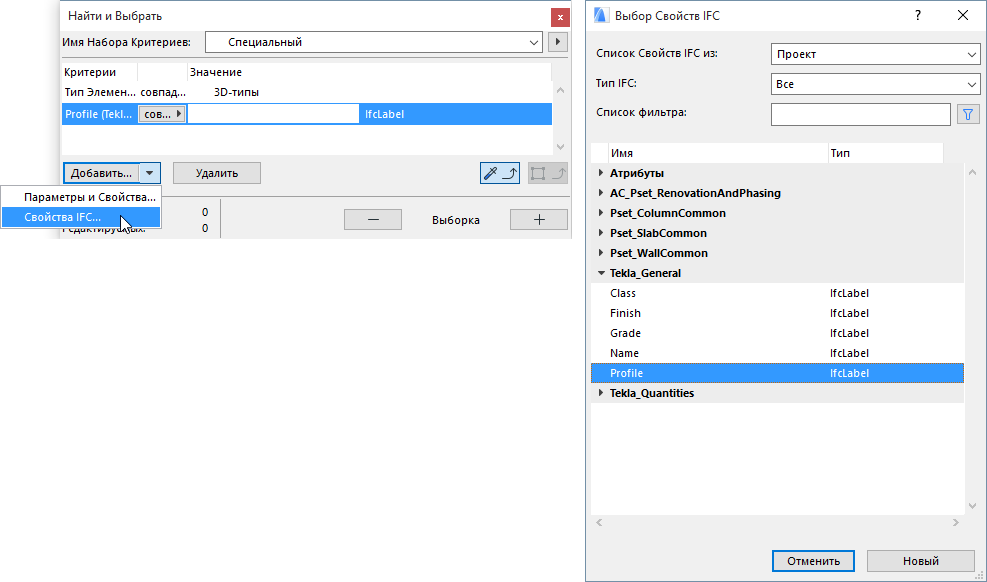Collapse the Tekla_General group

pos(601,273)
